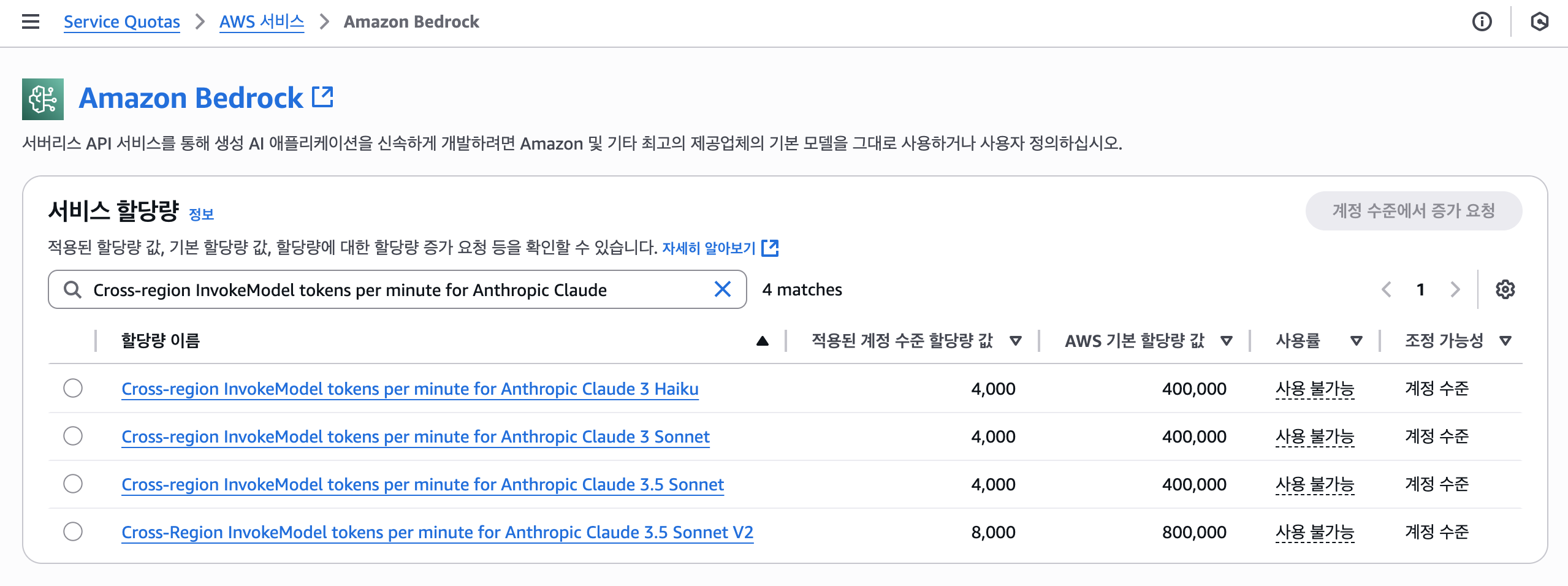Click default 400,000 in Claude 3 Haiku row
The width and height of the screenshot is (1568, 586).
[x=1194, y=389]
